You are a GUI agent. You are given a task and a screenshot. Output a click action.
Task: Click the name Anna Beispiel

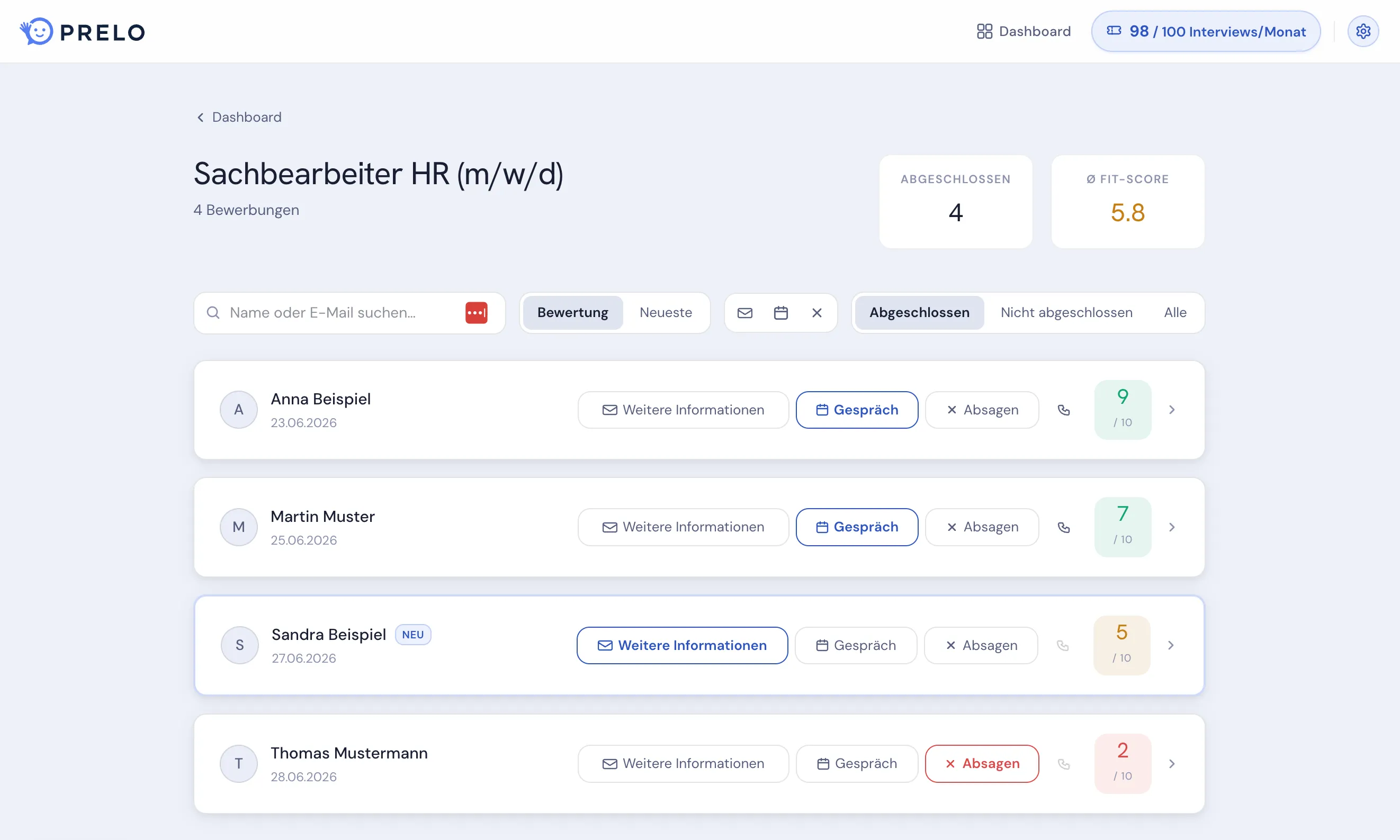pyautogui.click(x=320, y=399)
